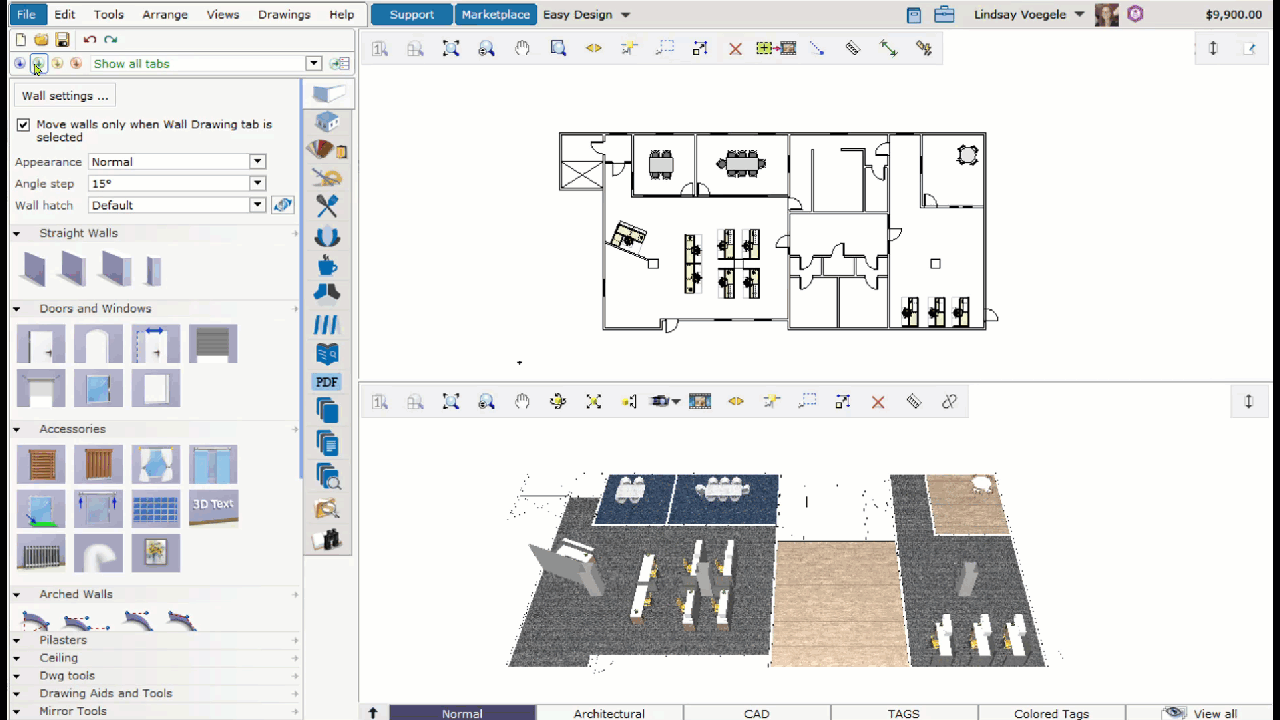Click pan hand tool in 3D toolbar

pos(522,401)
